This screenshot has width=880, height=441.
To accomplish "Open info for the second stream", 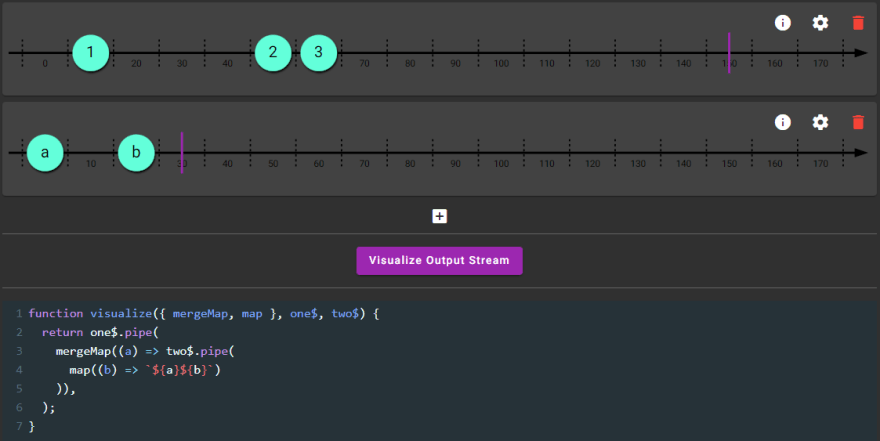I will 782,122.
